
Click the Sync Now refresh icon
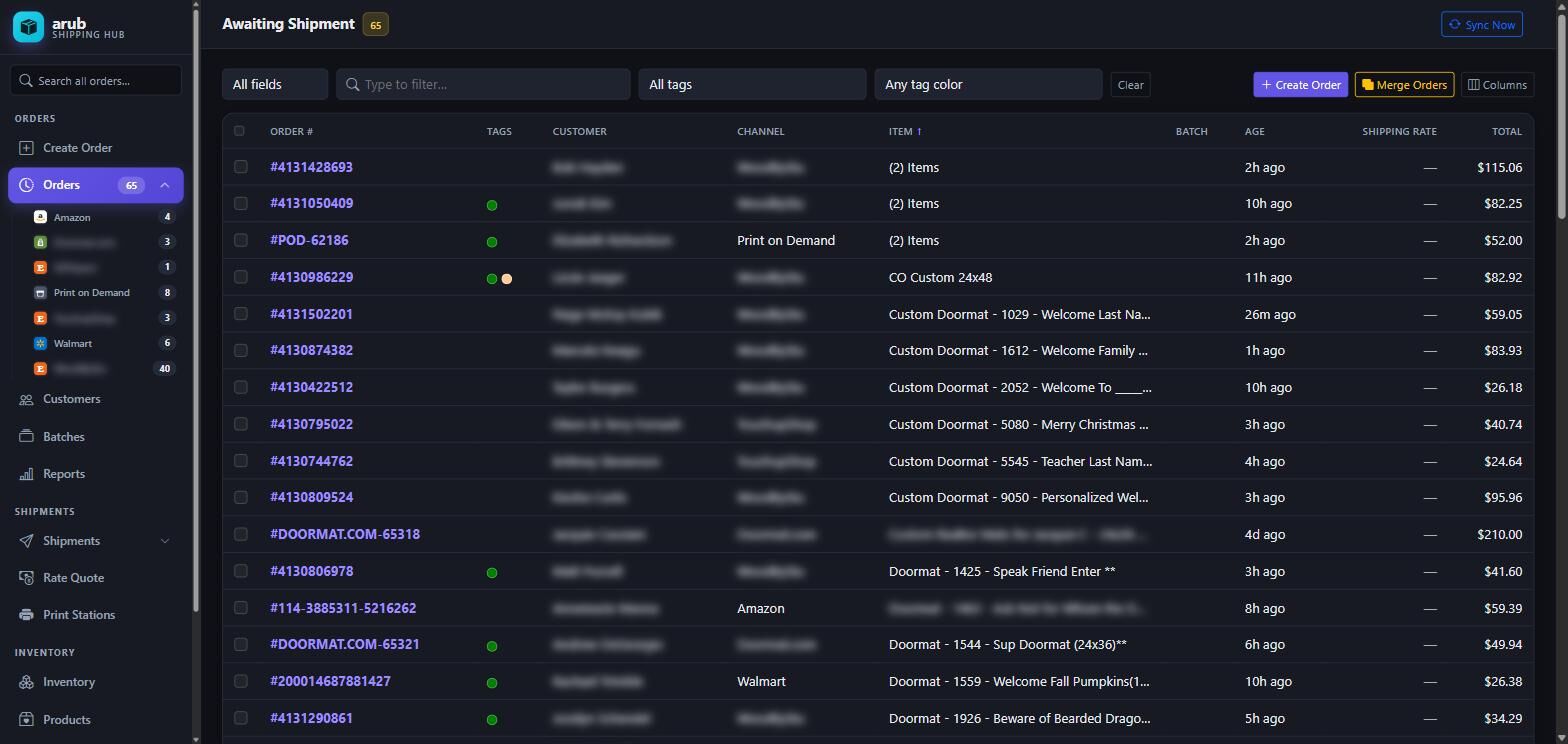tap(1455, 25)
